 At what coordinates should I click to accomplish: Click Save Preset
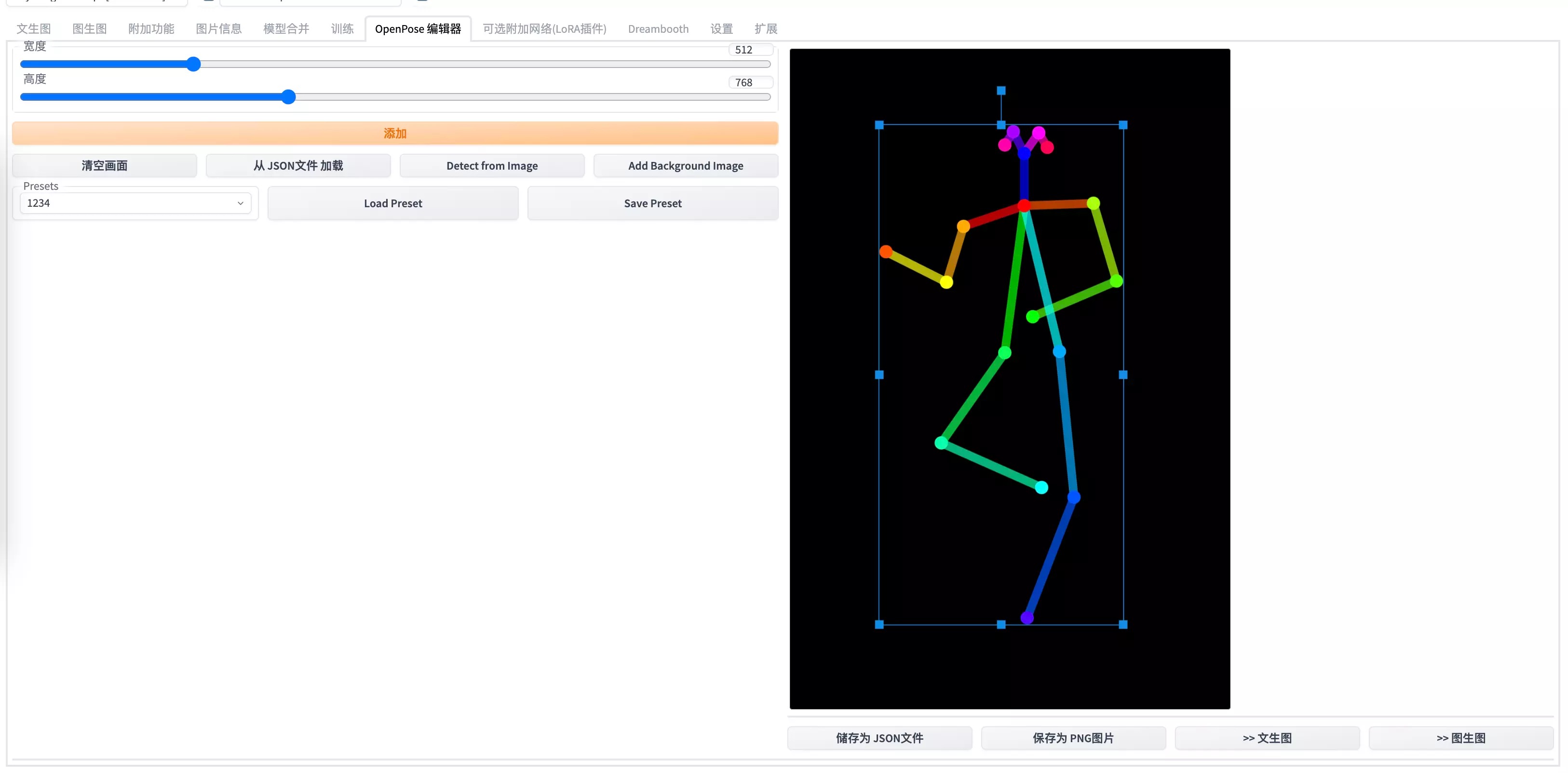click(652, 203)
